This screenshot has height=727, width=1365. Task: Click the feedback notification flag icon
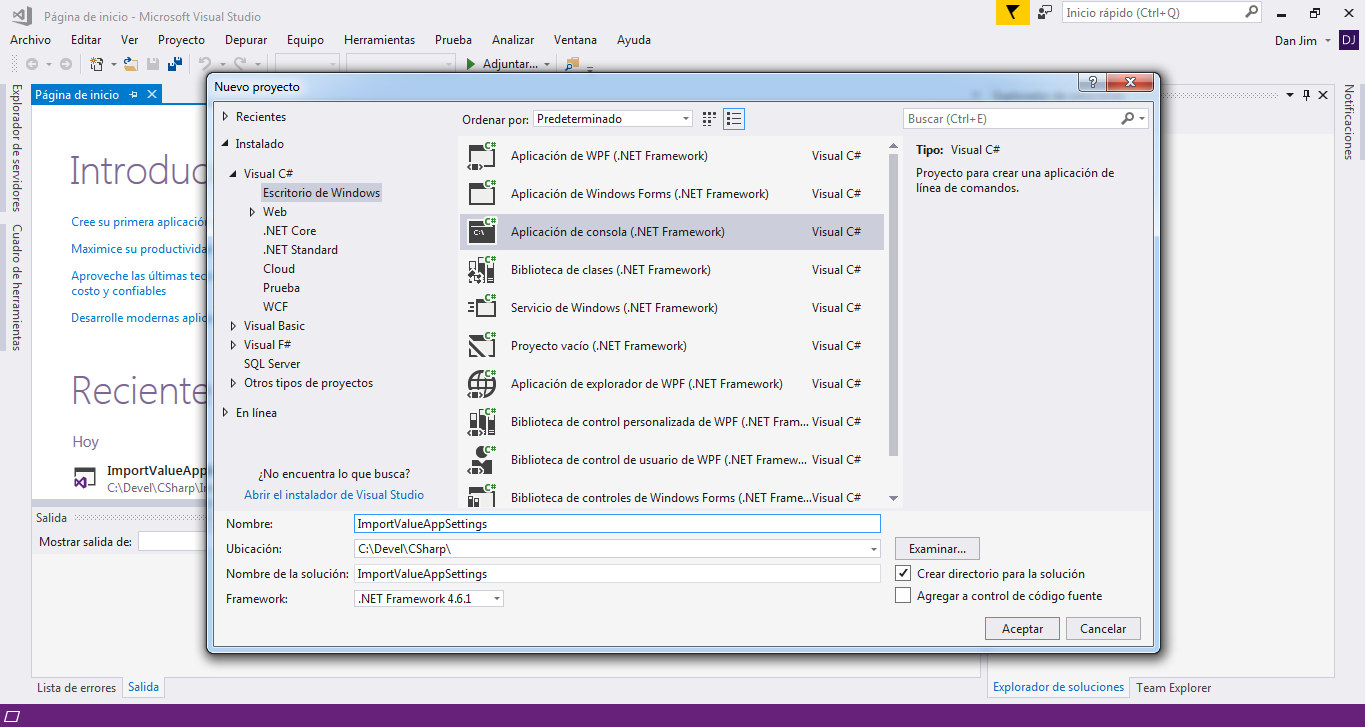[1012, 13]
